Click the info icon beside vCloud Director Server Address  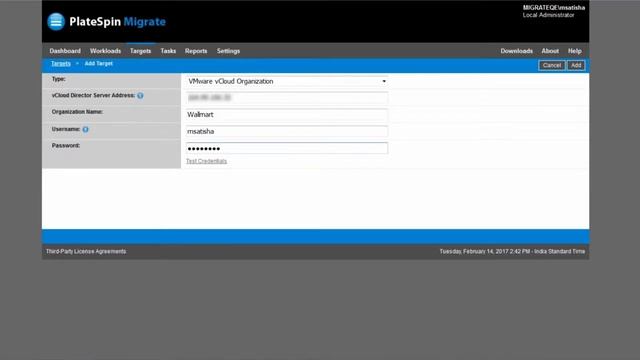(140, 96)
